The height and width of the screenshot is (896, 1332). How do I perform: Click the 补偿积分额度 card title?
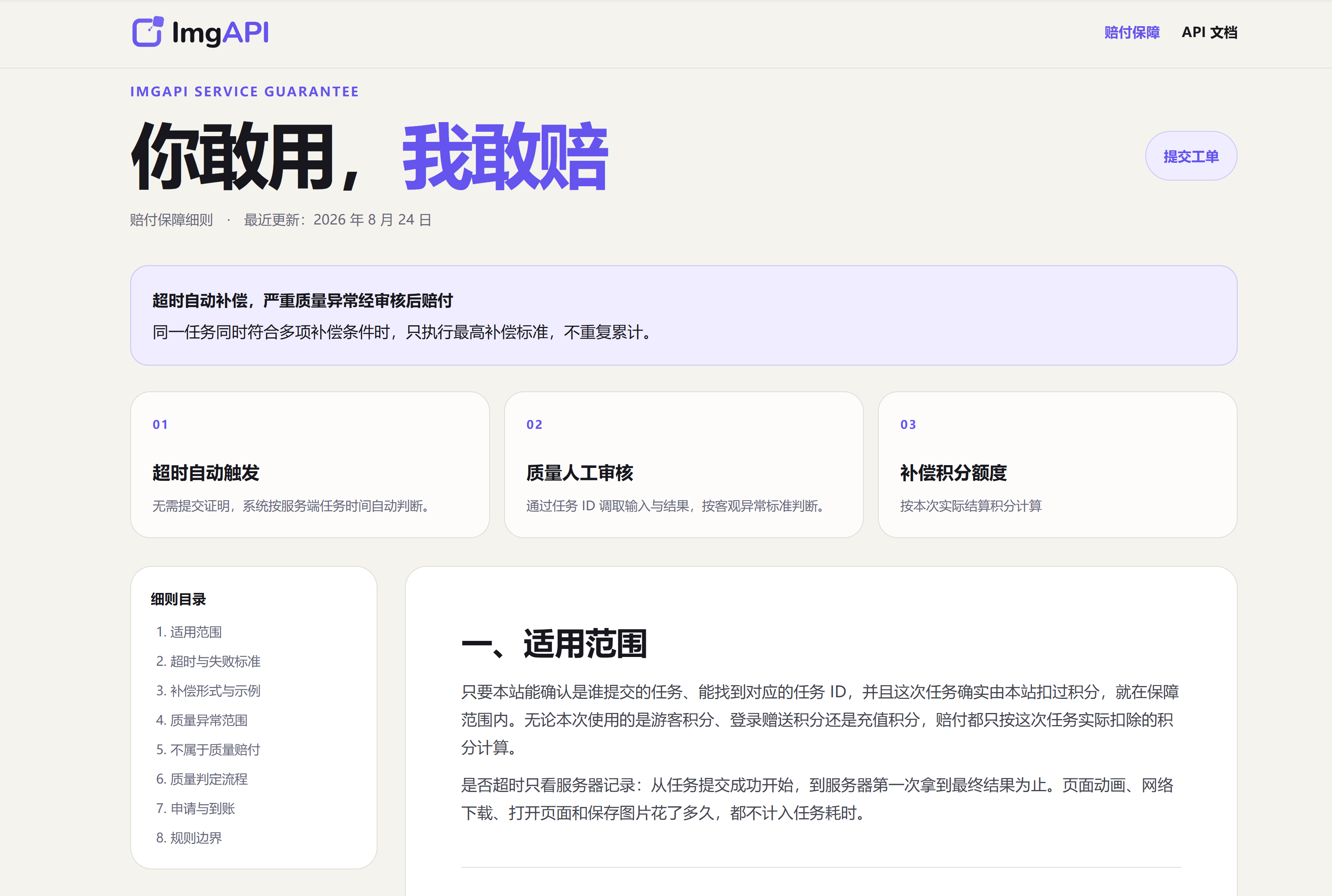(x=954, y=473)
